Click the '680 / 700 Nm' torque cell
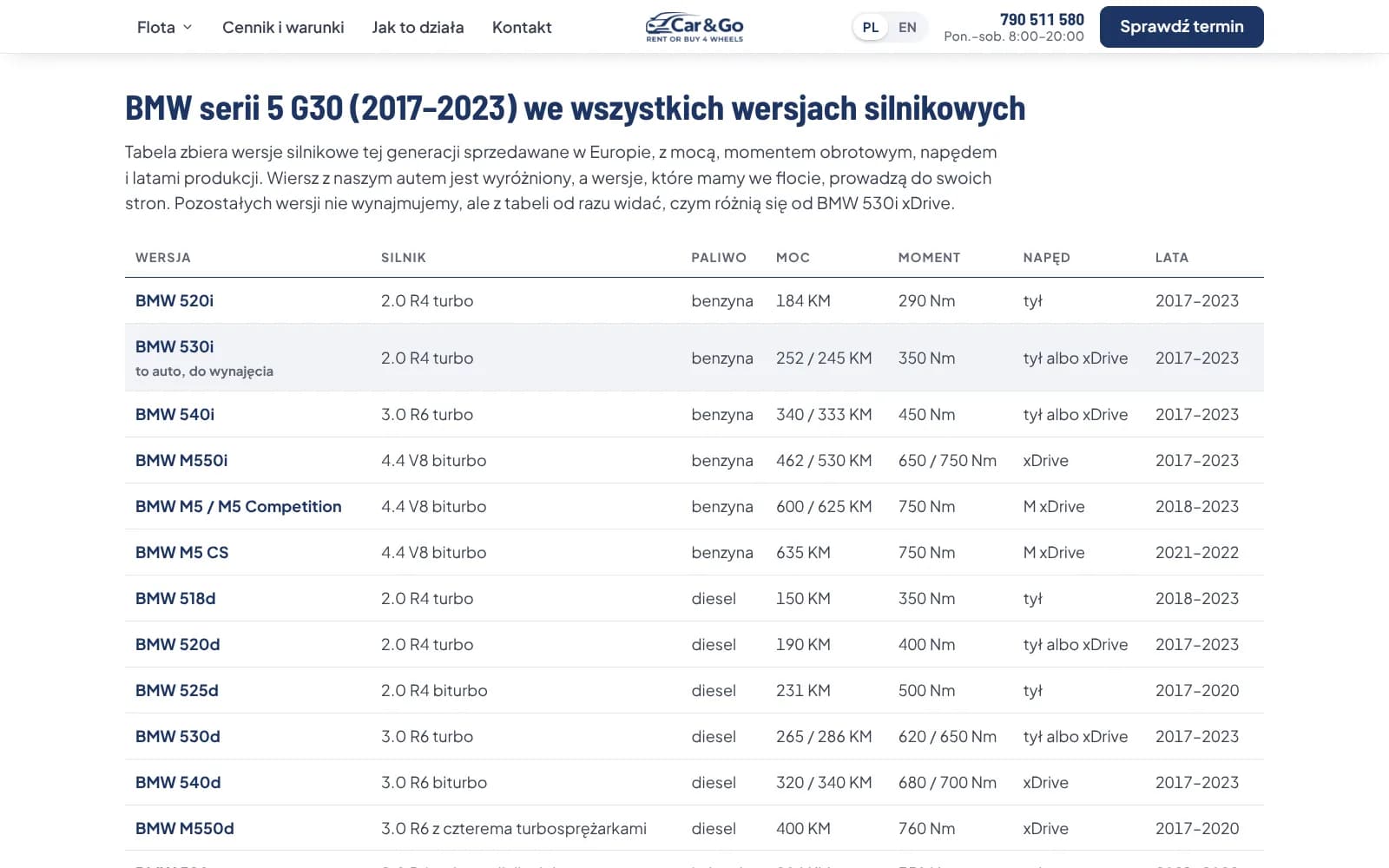 pos(947,783)
